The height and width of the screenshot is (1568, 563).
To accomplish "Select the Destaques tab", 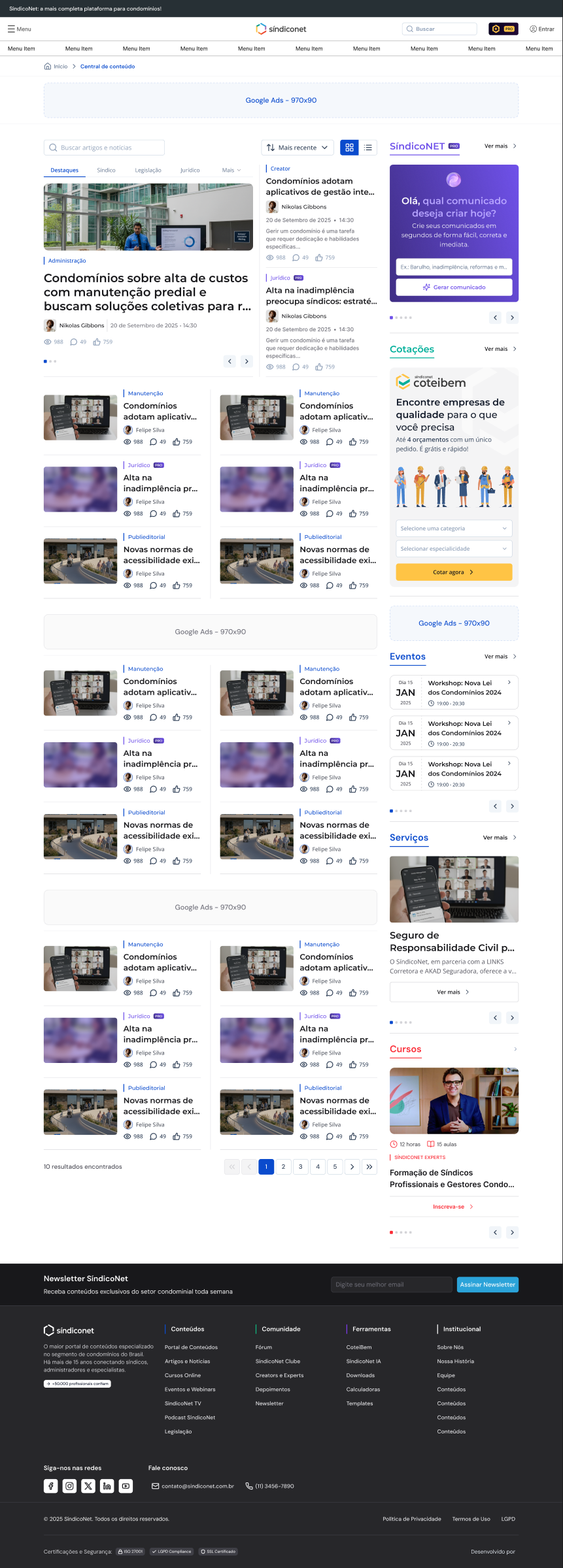I will (x=65, y=170).
